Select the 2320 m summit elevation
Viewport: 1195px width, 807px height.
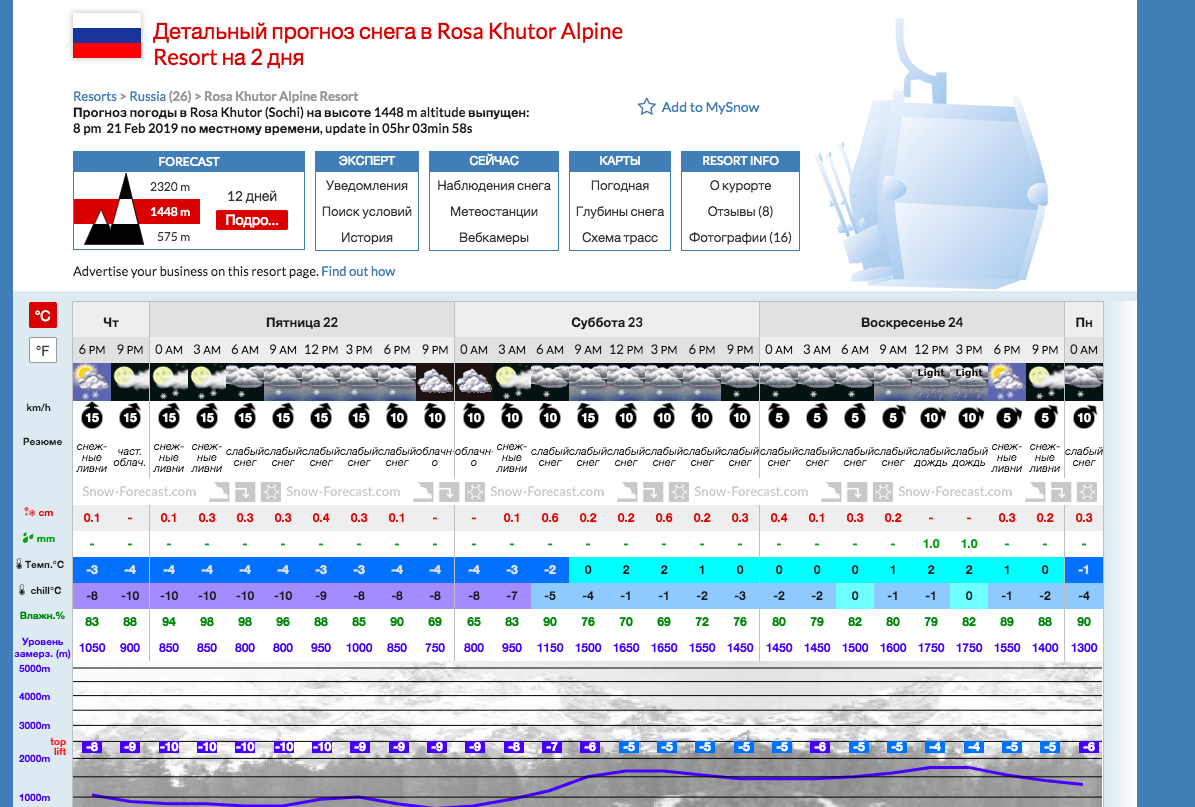click(170, 187)
